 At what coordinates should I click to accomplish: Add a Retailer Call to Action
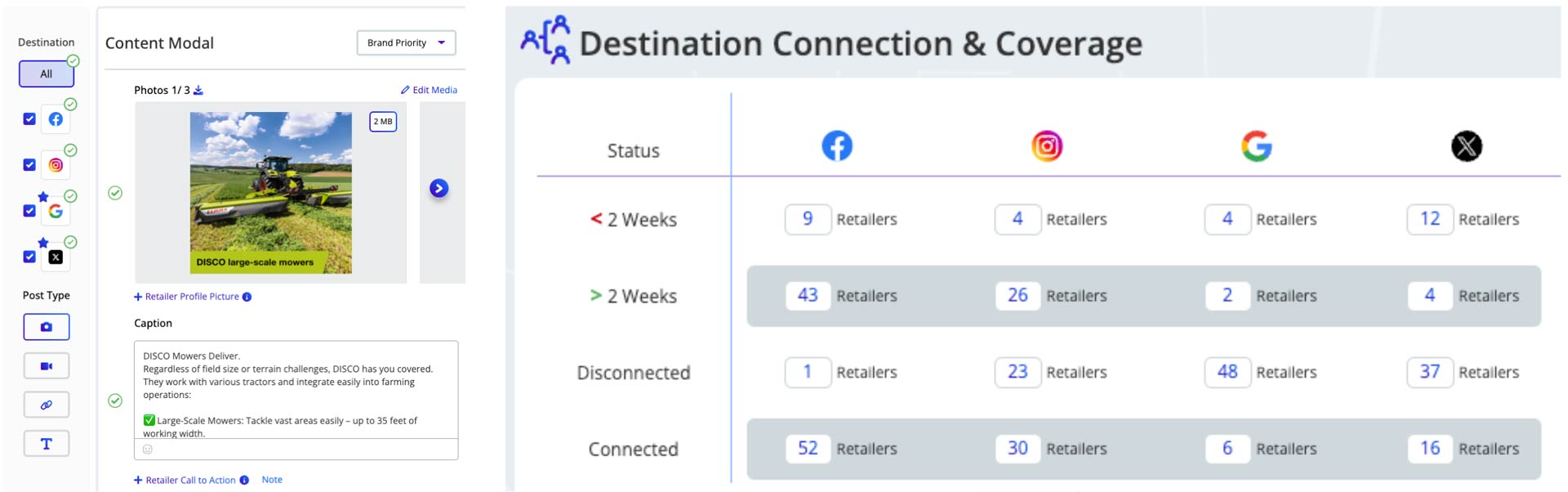185,480
